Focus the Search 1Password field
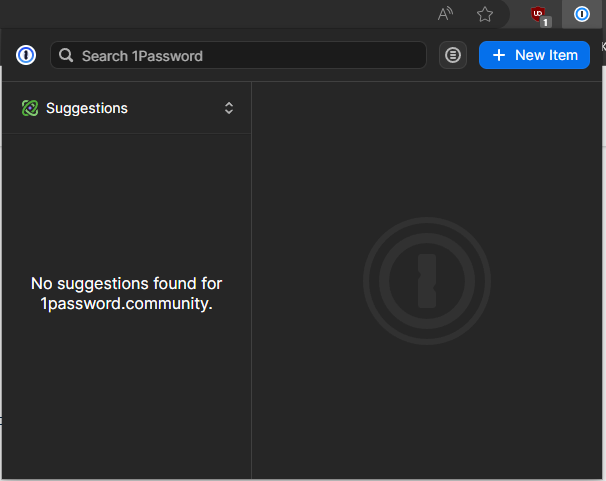Viewport: 606px width, 481px height. click(x=238, y=55)
